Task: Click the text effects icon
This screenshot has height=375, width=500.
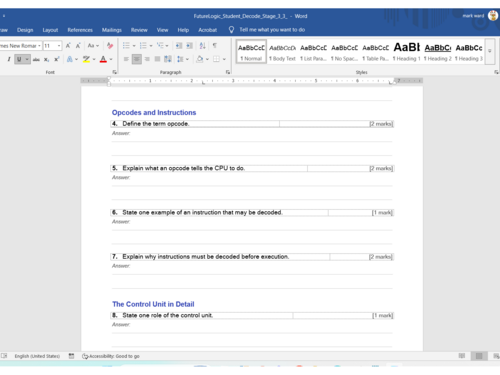Action: point(70,59)
